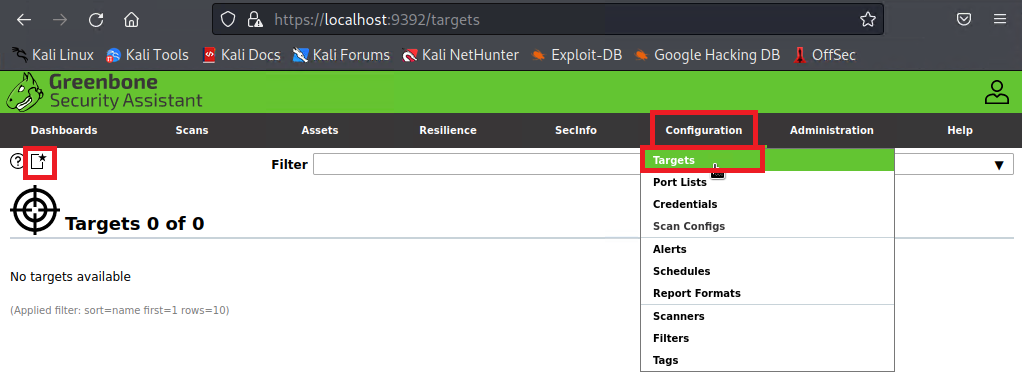1022x381 pixels.
Task: Open the SecInfo menu
Action: tap(576, 130)
